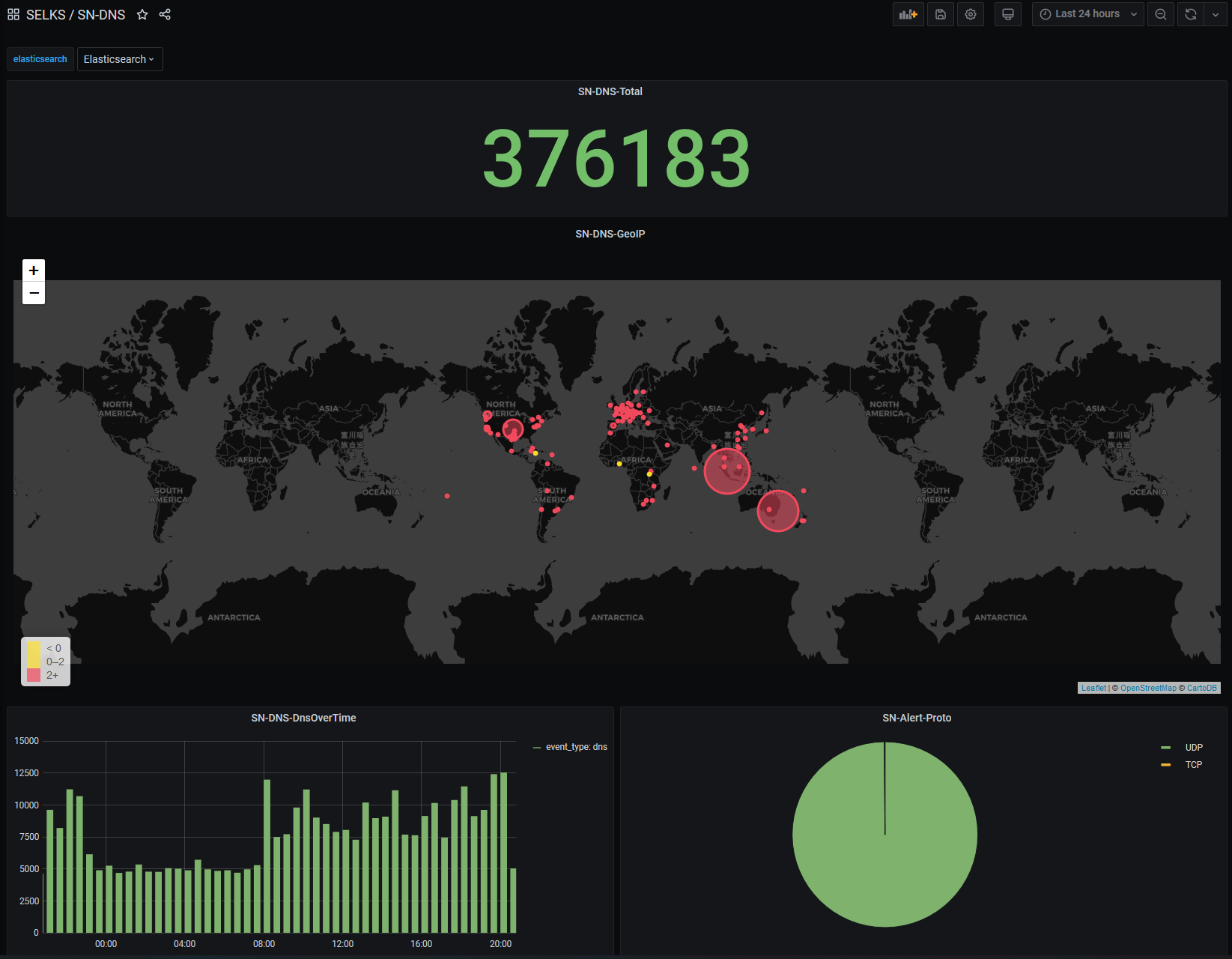Share the dashboard
This screenshot has width=1232, height=959.
(165, 14)
